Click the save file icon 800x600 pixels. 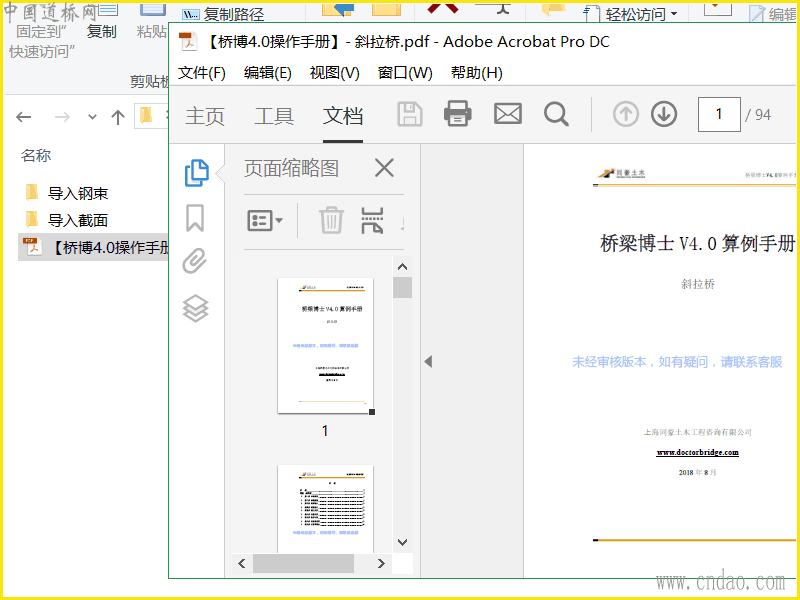(x=410, y=114)
